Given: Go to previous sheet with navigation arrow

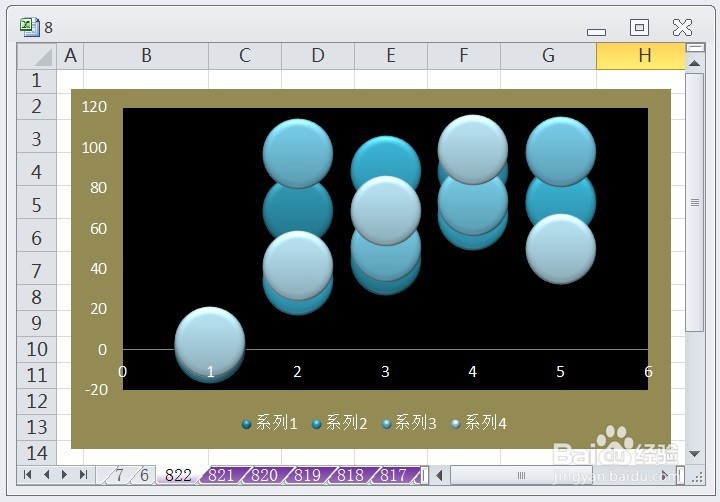Looking at the screenshot, I should point(46,474).
